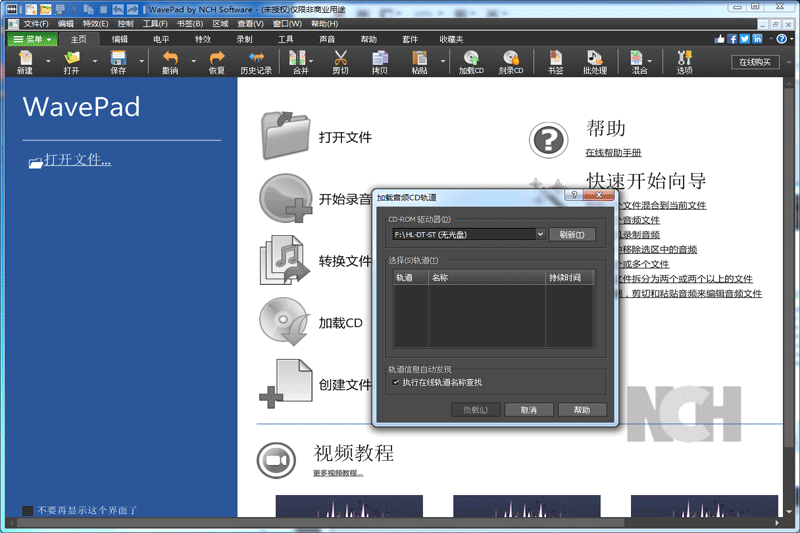Open 历史记录 (History) from toolbar
800x533 pixels.
[x=256, y=62]
